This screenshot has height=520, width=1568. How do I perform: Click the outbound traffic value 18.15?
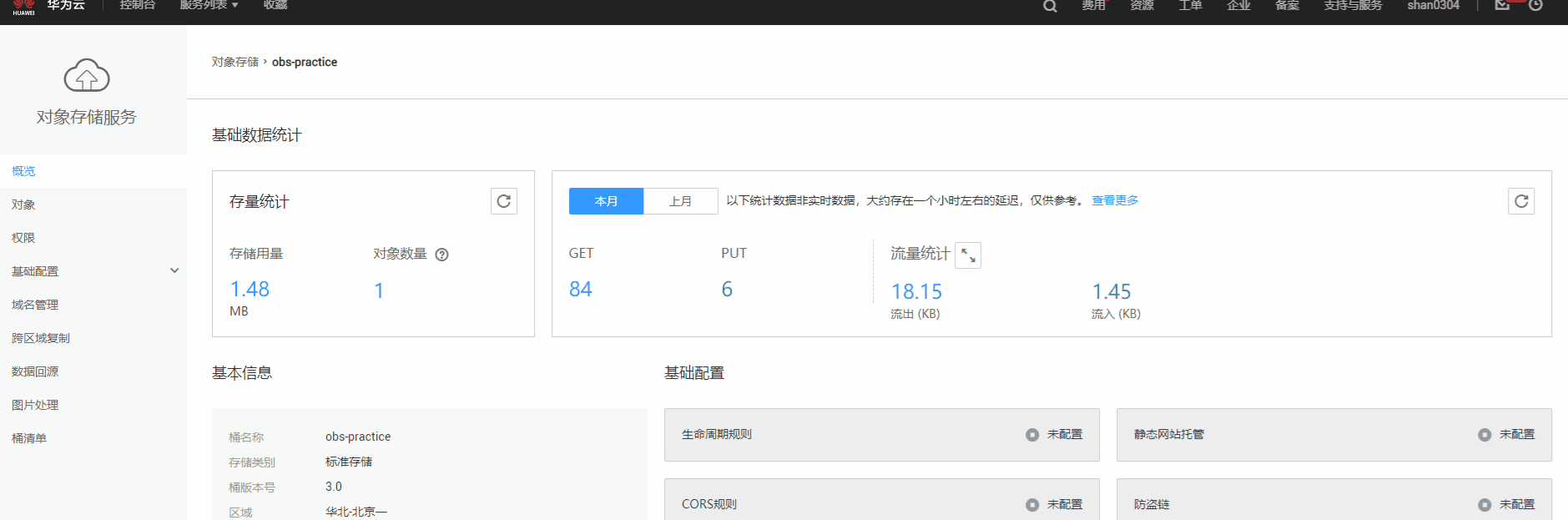pos(916,291)
